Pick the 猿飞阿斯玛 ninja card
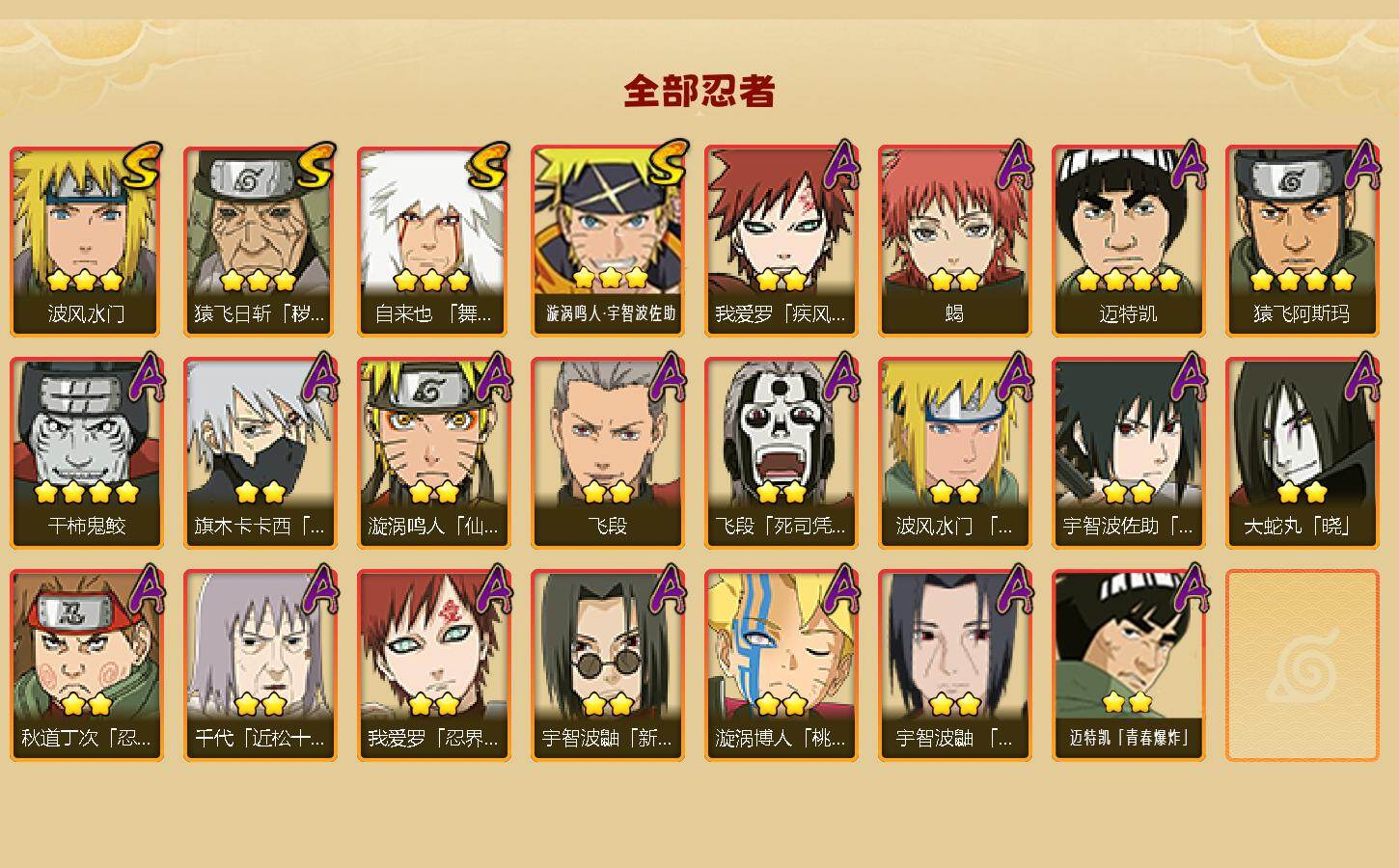 (x=1303, y=241)
